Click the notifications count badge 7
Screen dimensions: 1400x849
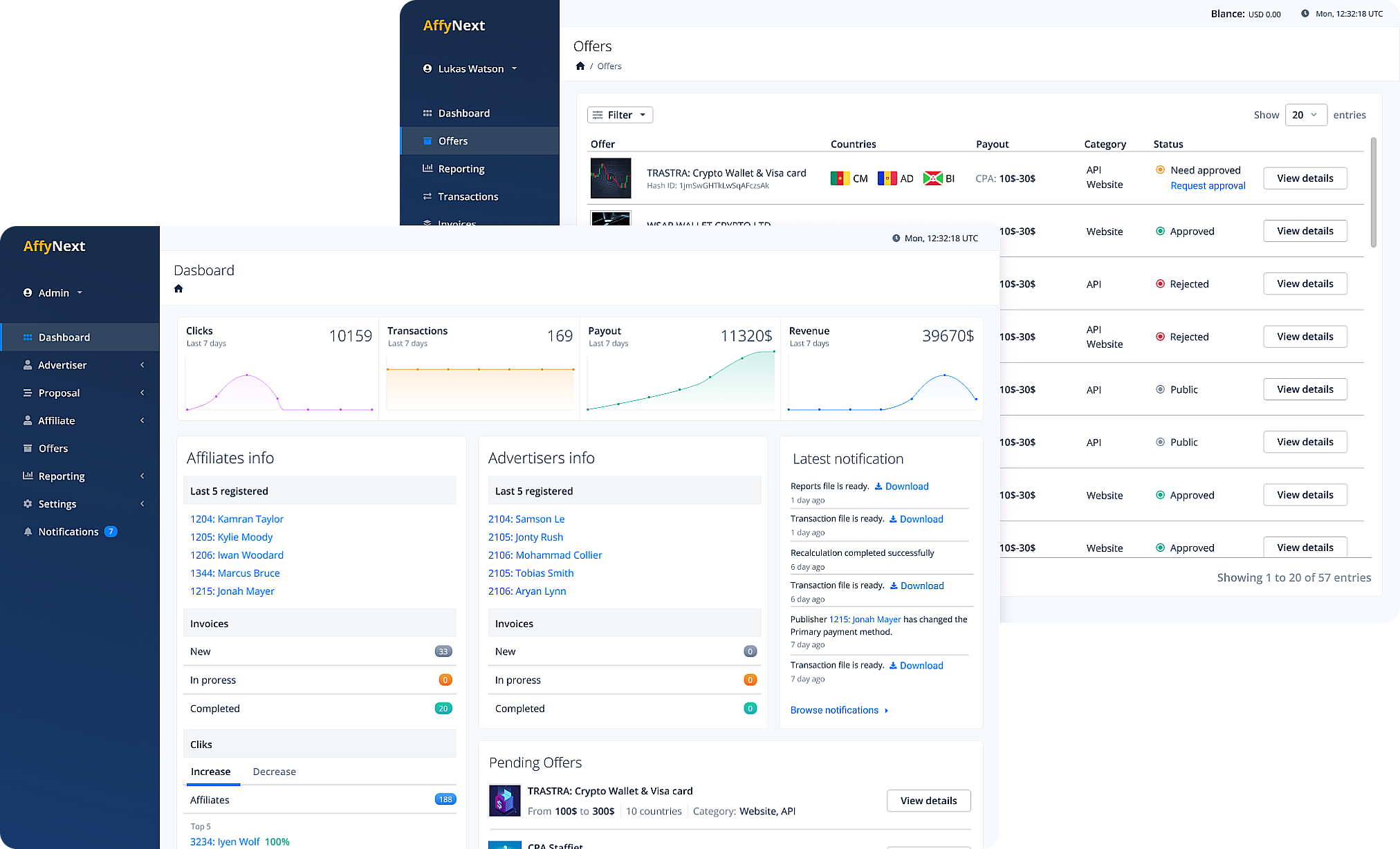[111, 532]
